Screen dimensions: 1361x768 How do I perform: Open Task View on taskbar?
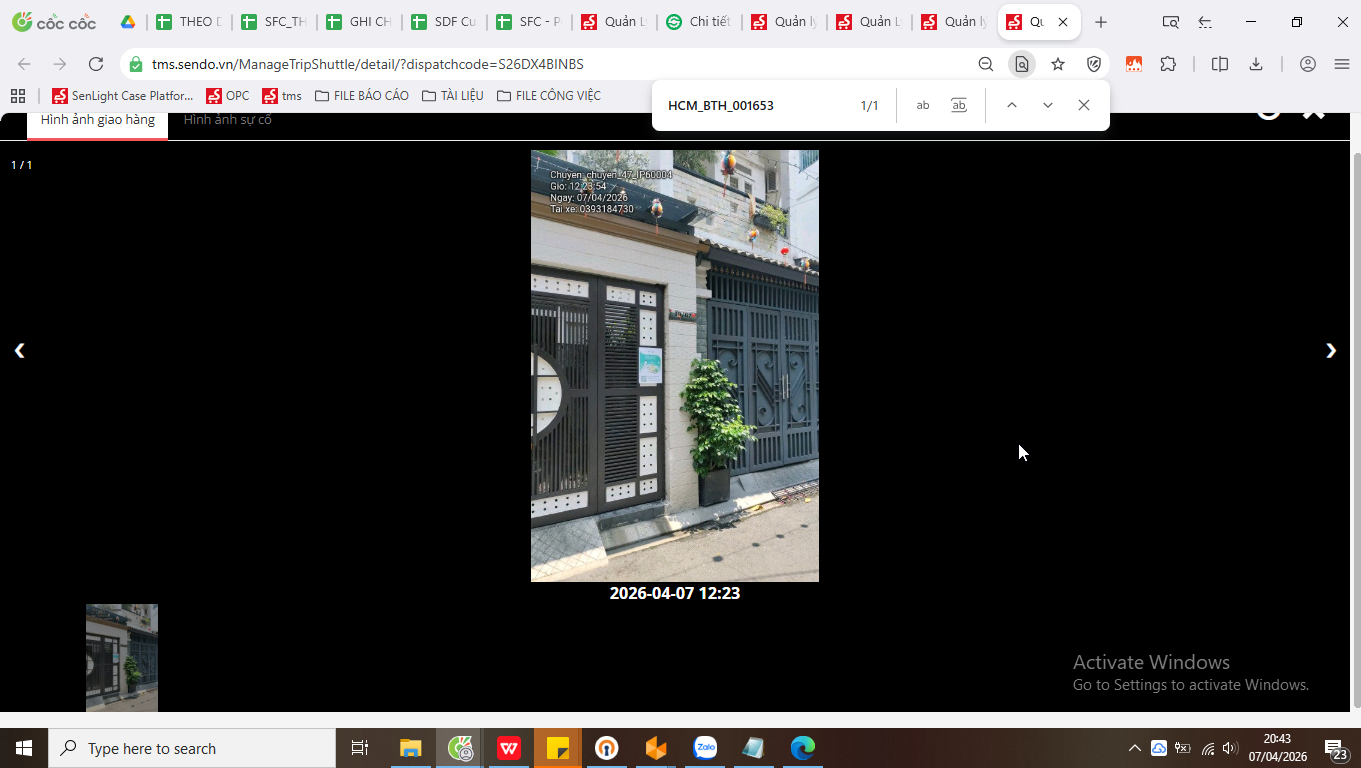[x=360, y=748]
